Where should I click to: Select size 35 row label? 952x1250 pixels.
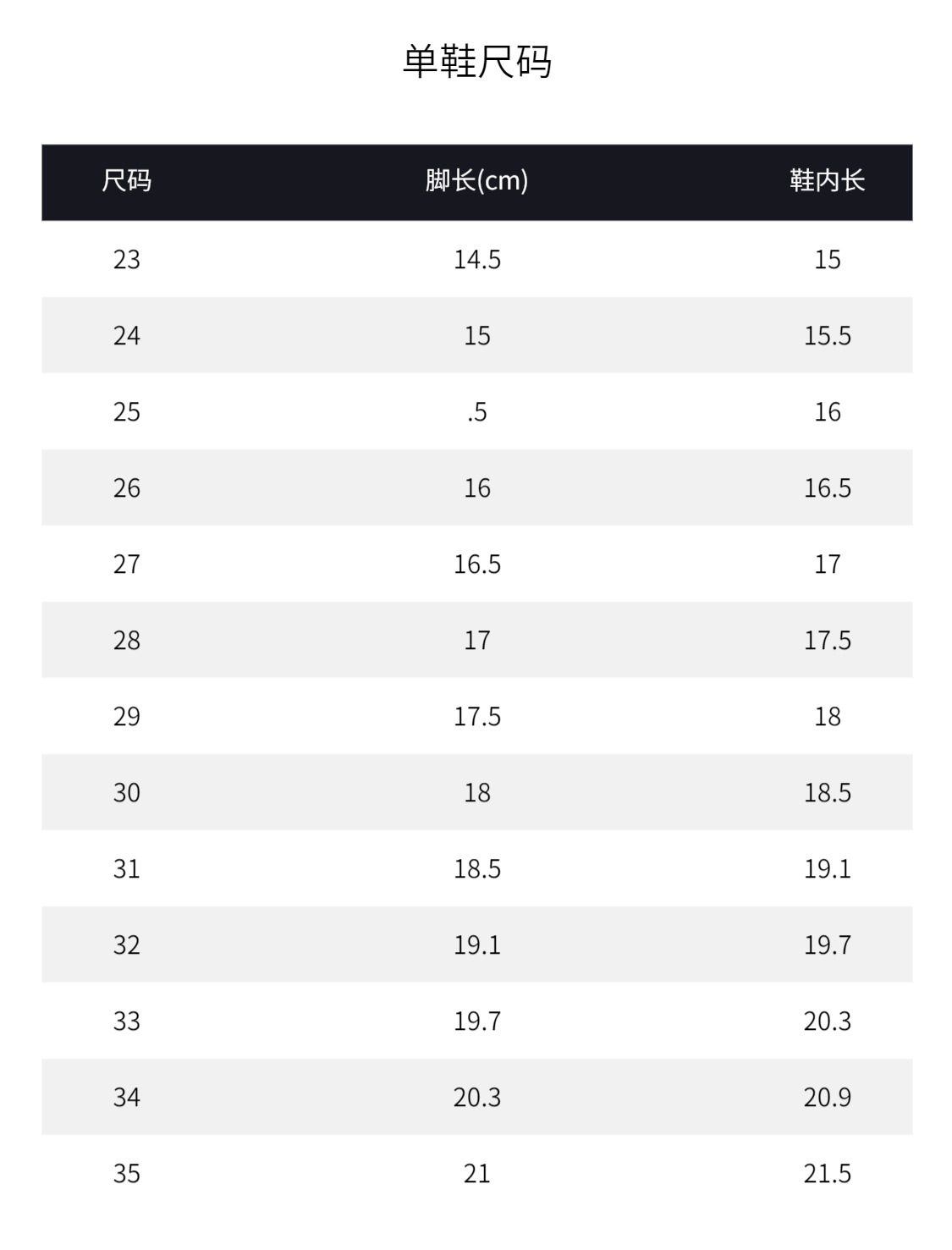point(127,1173)
